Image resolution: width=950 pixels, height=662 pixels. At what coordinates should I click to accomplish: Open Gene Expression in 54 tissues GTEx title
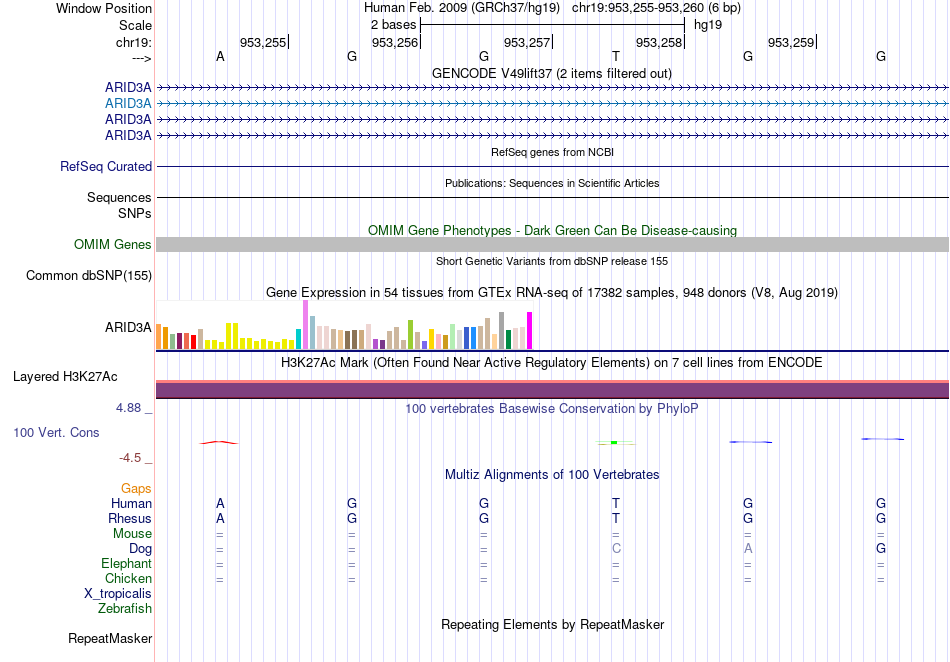click(552, 293)
